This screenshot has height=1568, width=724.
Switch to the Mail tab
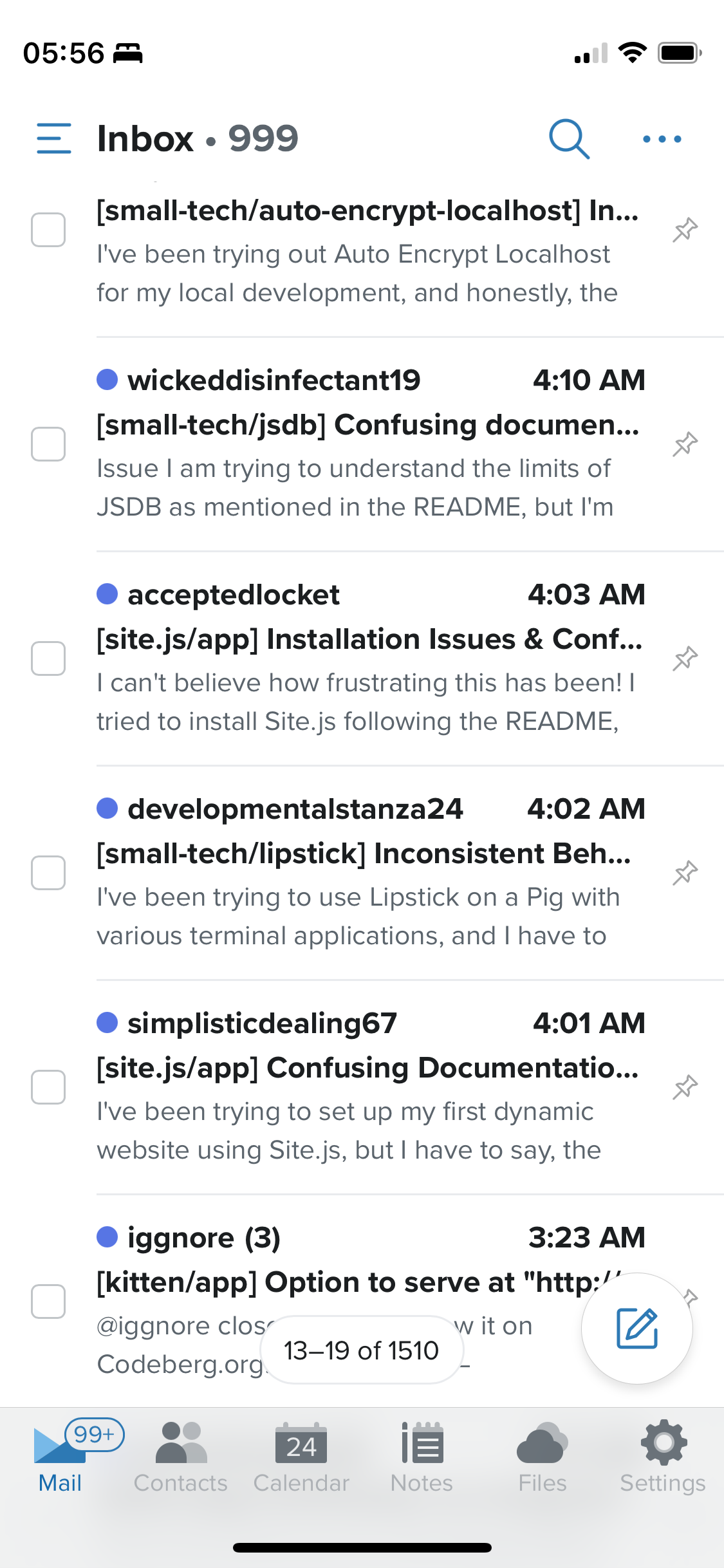[60, 1457]
